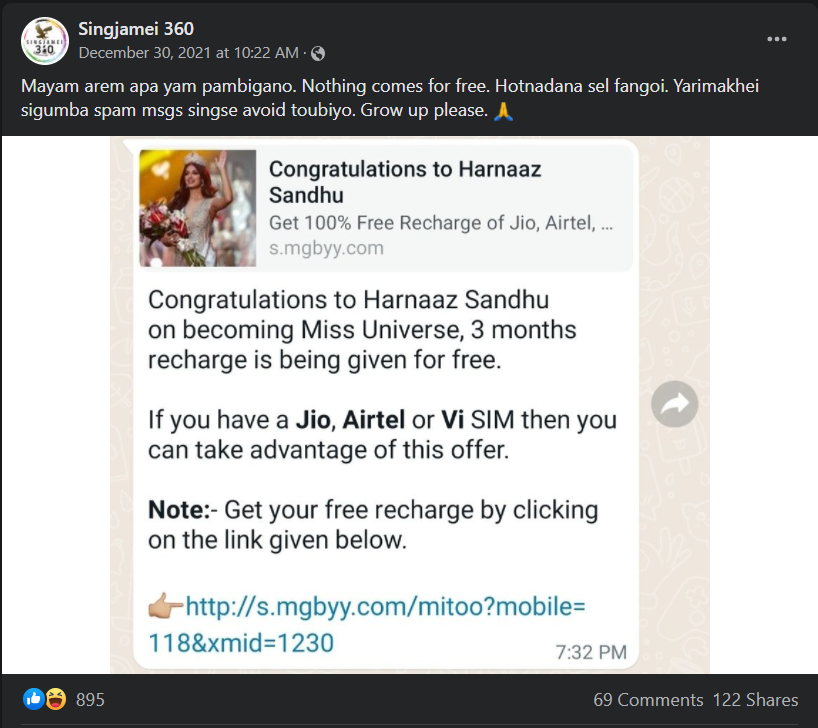818x728 pixels.
Task: Click the public audience globe icon
Action: click(318, 53)
